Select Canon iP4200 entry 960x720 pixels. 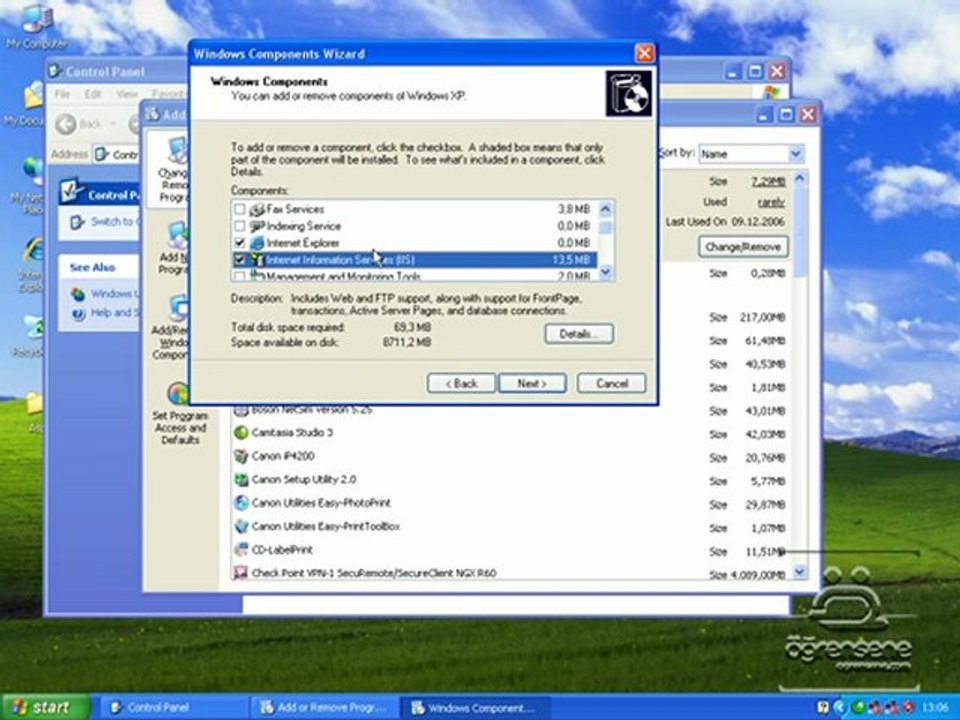(283, 456)
